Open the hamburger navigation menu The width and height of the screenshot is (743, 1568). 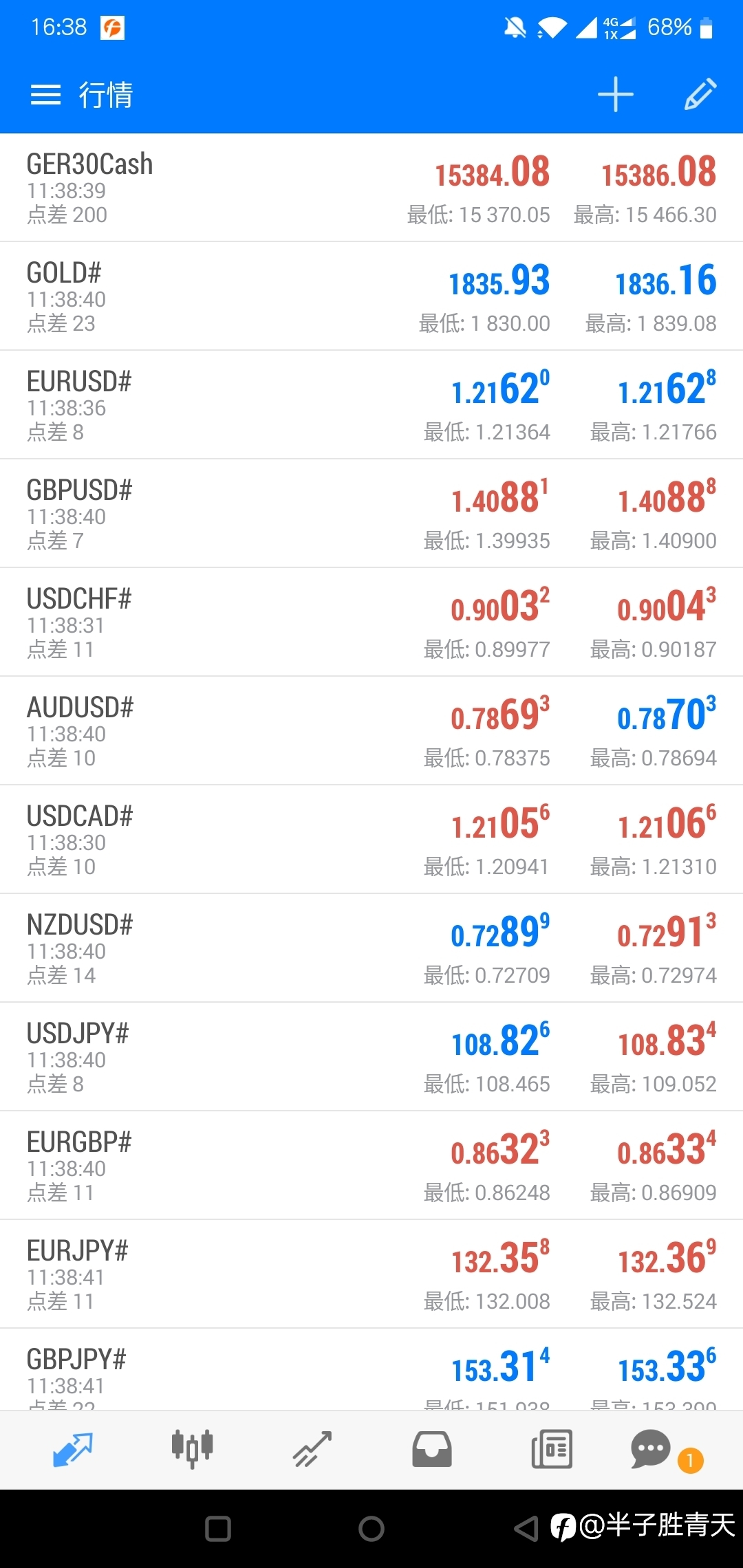[x=45, y=94]
